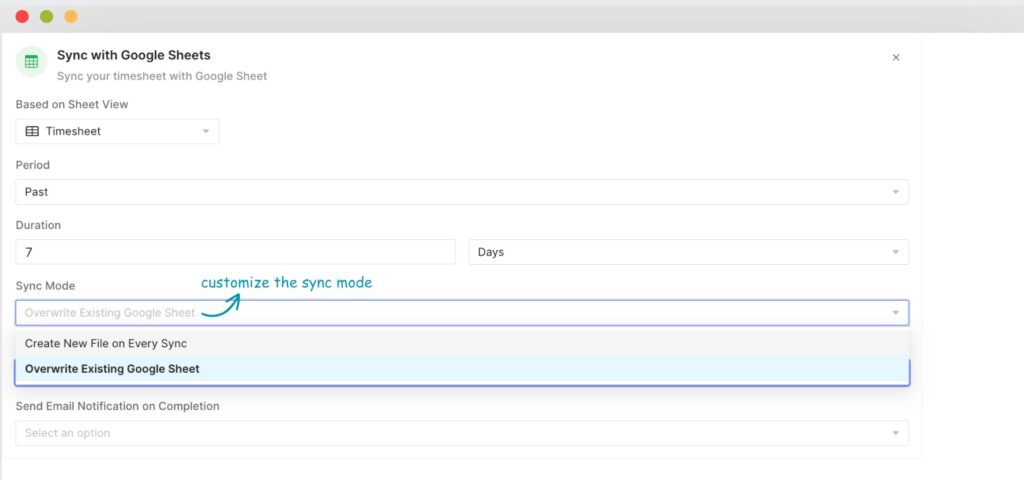The width and height of the screenshot is (1024, 480).
Task: Click the Period label
Action: [x=33, y=165]
